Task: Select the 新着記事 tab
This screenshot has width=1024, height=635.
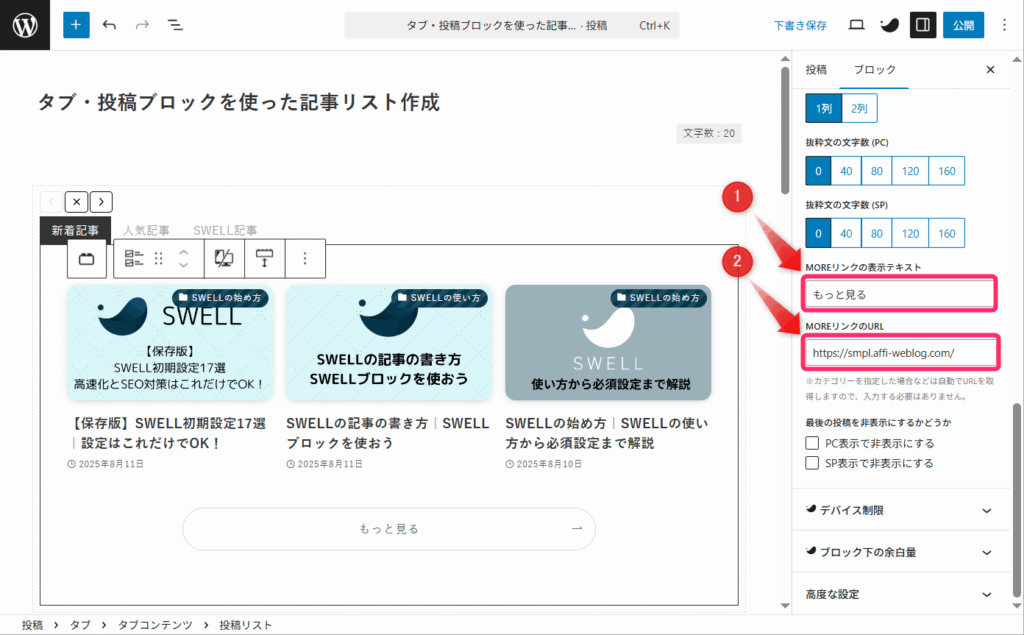Action: coord(75,231)
